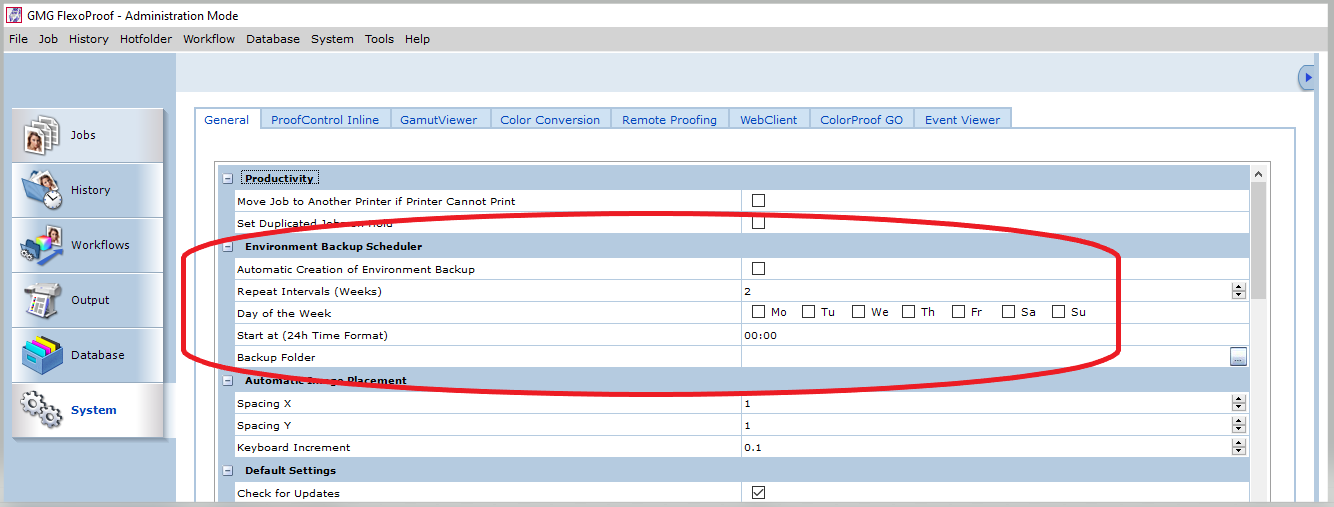1334x507 pixels.
Task: Adjust Spacing X stepper
Action: point(1239,403)
